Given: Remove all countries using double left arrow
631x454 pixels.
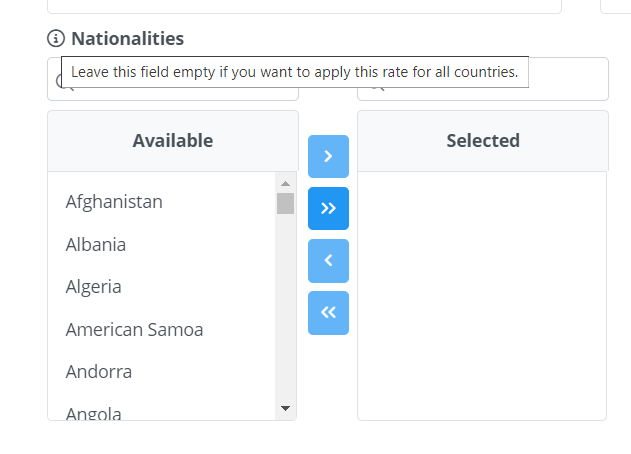Looking at the screenshot, I should tap(328, 312).
